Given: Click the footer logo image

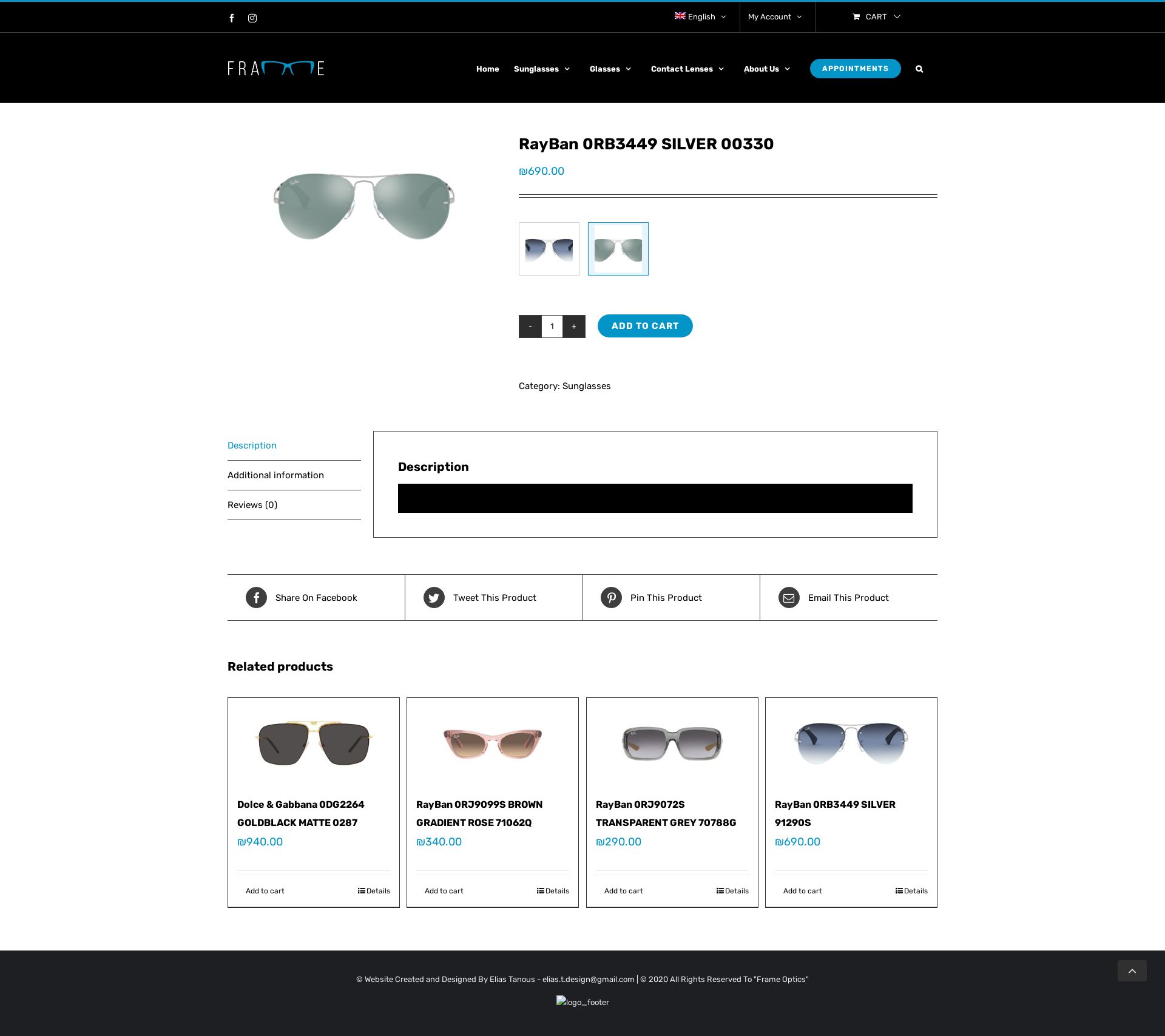Looking at the screenshot, I should (582, 1002).
